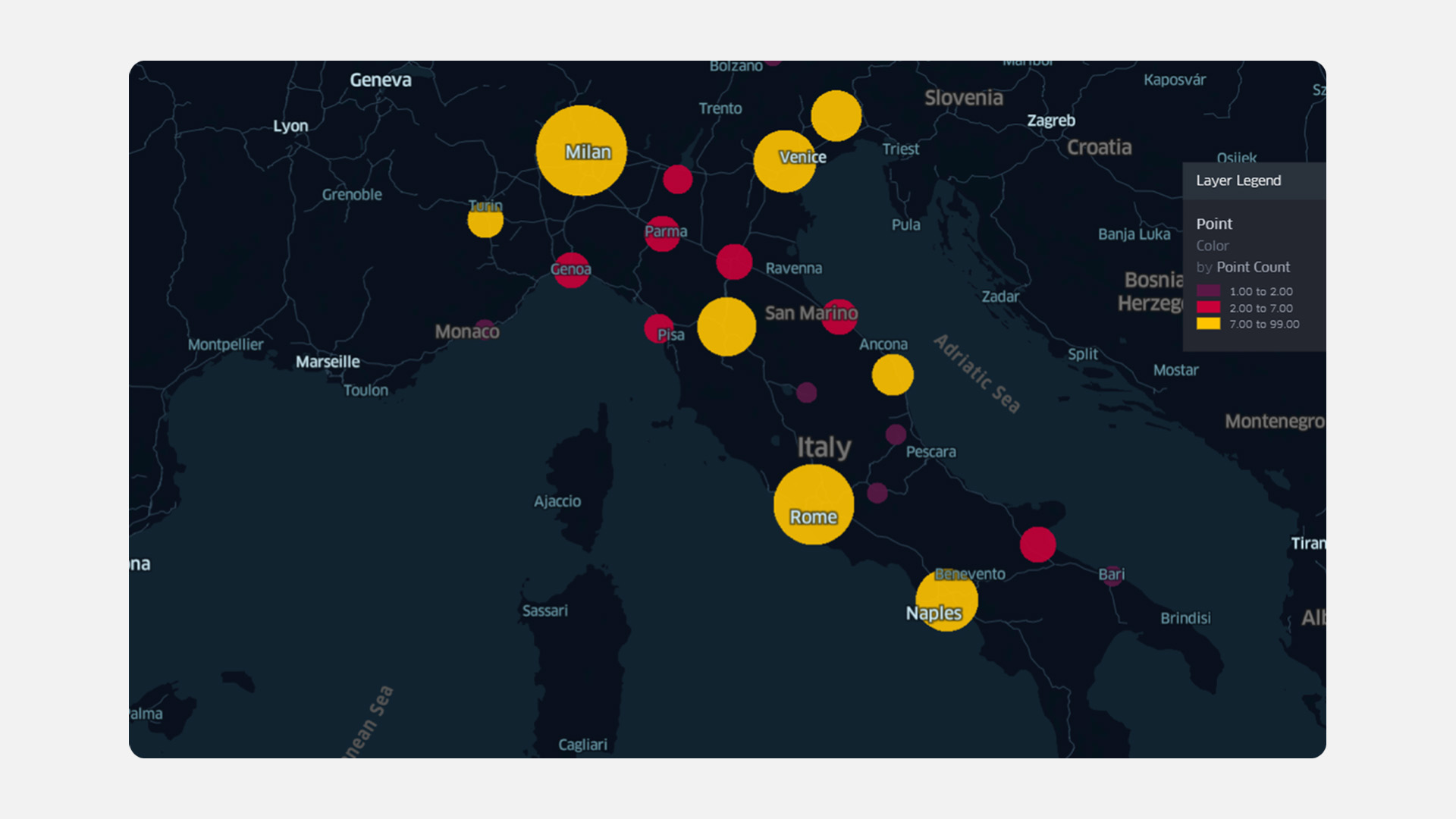Click the yellow cluster near Trieste
This screenshot has height=819, width=1456.
(835, 115)
